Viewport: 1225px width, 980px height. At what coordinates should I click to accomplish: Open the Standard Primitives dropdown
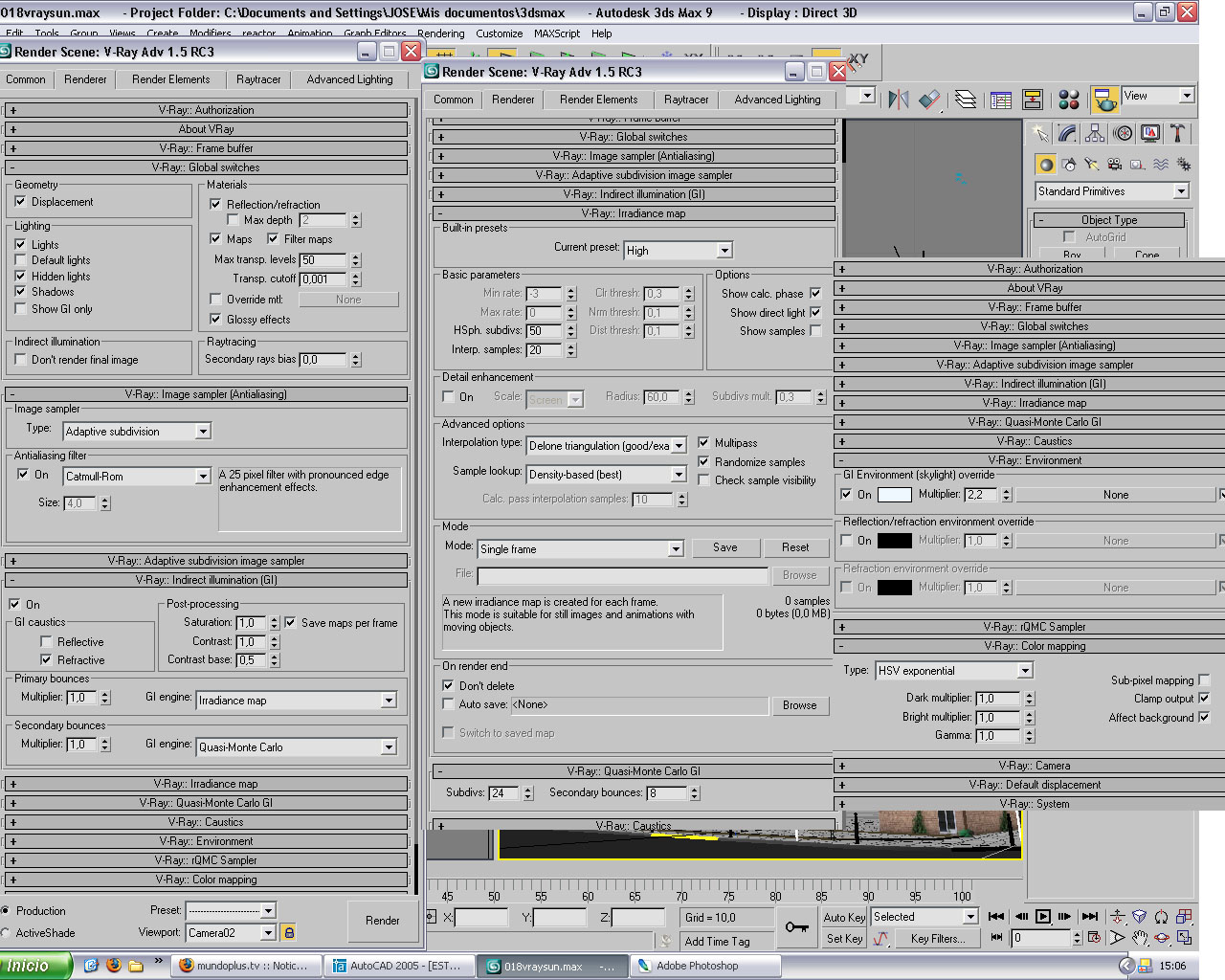click(x=1113, y=191)
